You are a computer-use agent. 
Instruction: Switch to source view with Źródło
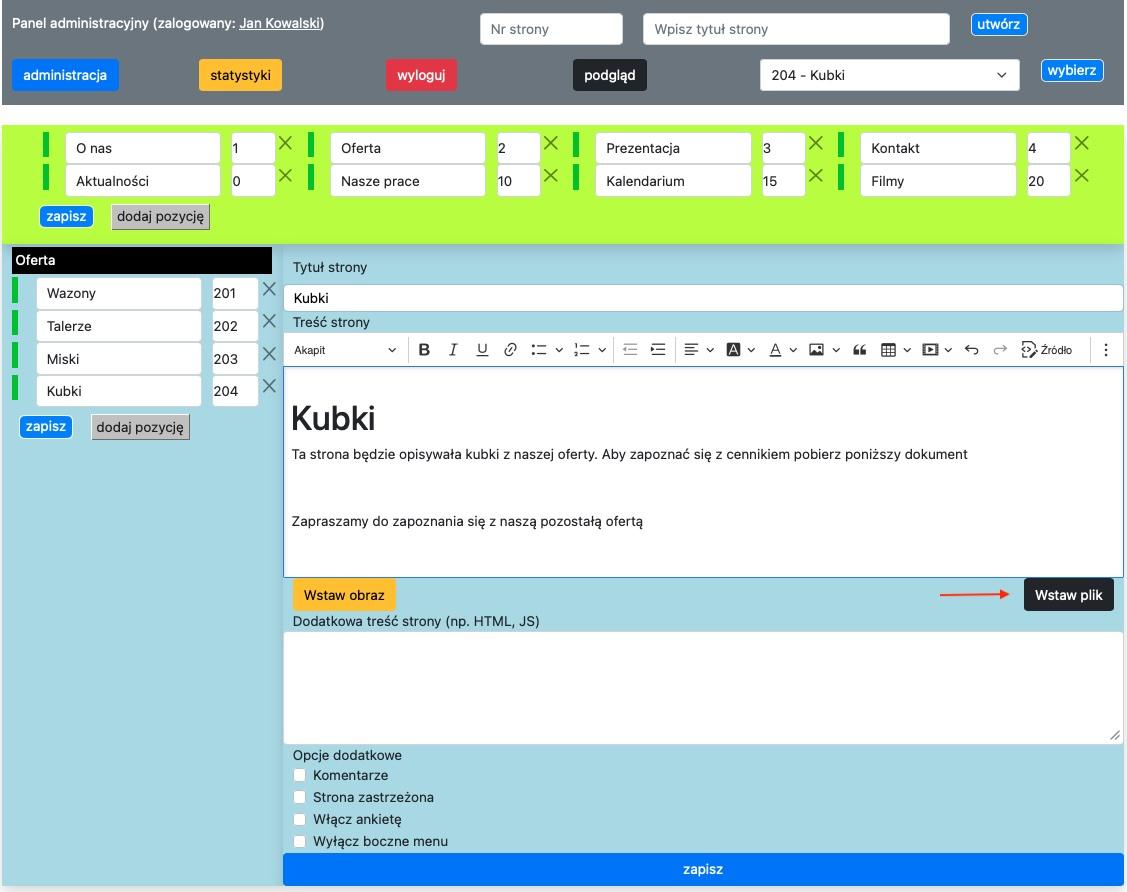(x=1046, y=350)
